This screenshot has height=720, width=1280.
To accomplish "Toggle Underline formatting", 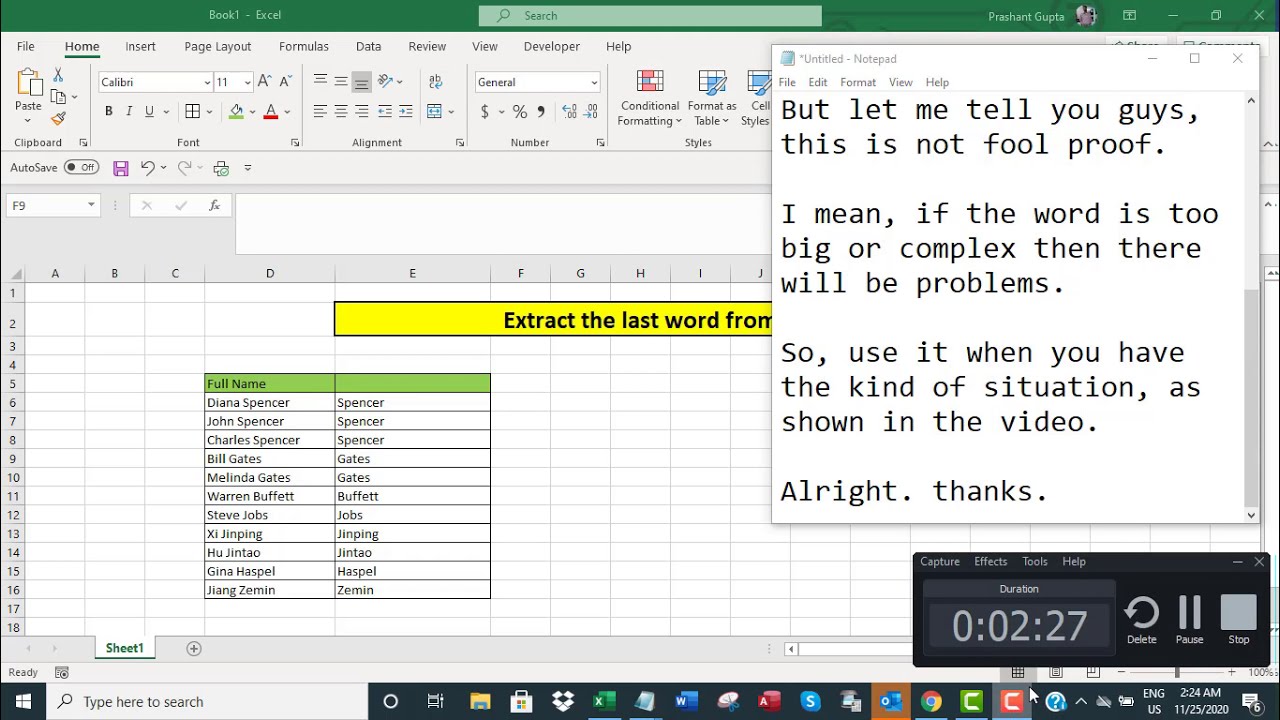I will (150, 111).
